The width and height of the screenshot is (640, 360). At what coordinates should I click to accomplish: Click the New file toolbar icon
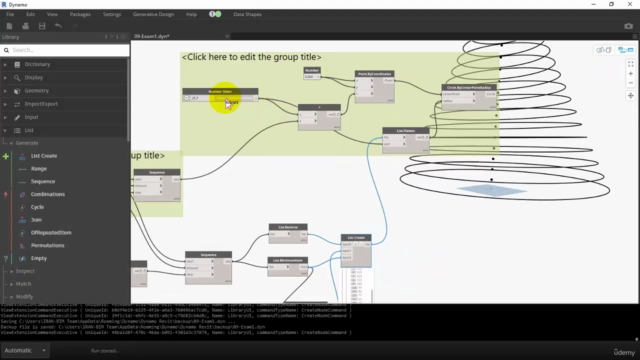tap(9, 26)
